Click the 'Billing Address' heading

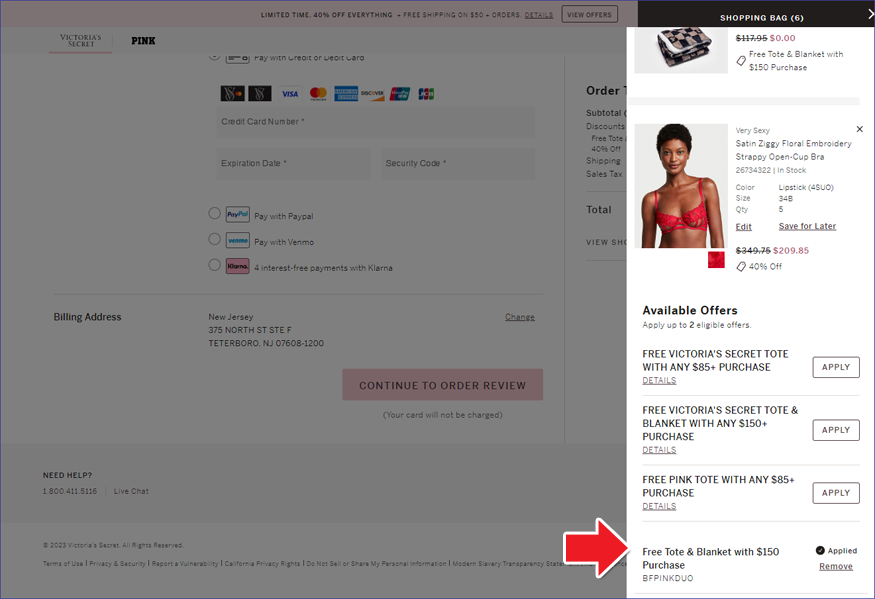coord(87,317)
